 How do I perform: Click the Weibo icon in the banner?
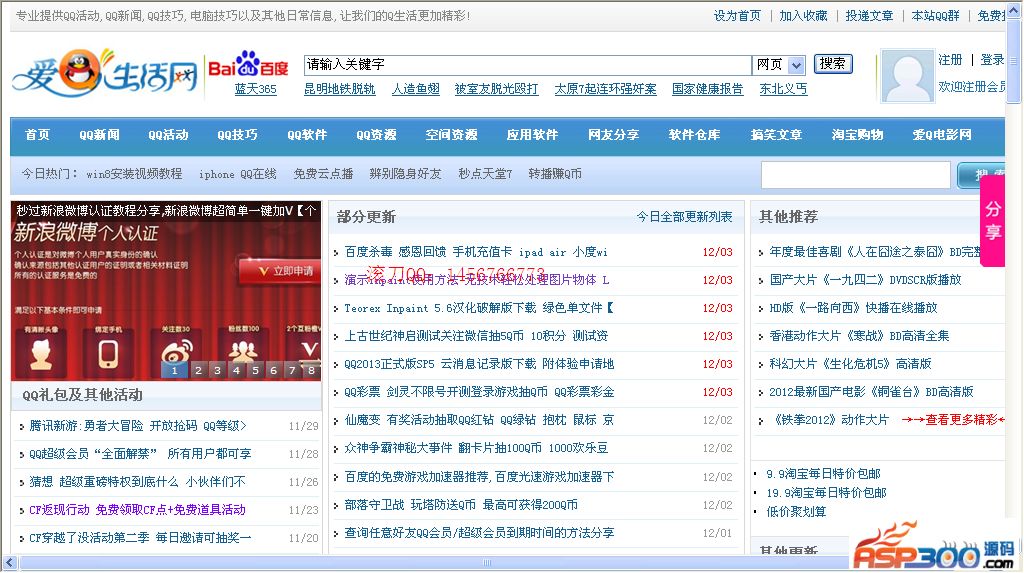(175, 347)
